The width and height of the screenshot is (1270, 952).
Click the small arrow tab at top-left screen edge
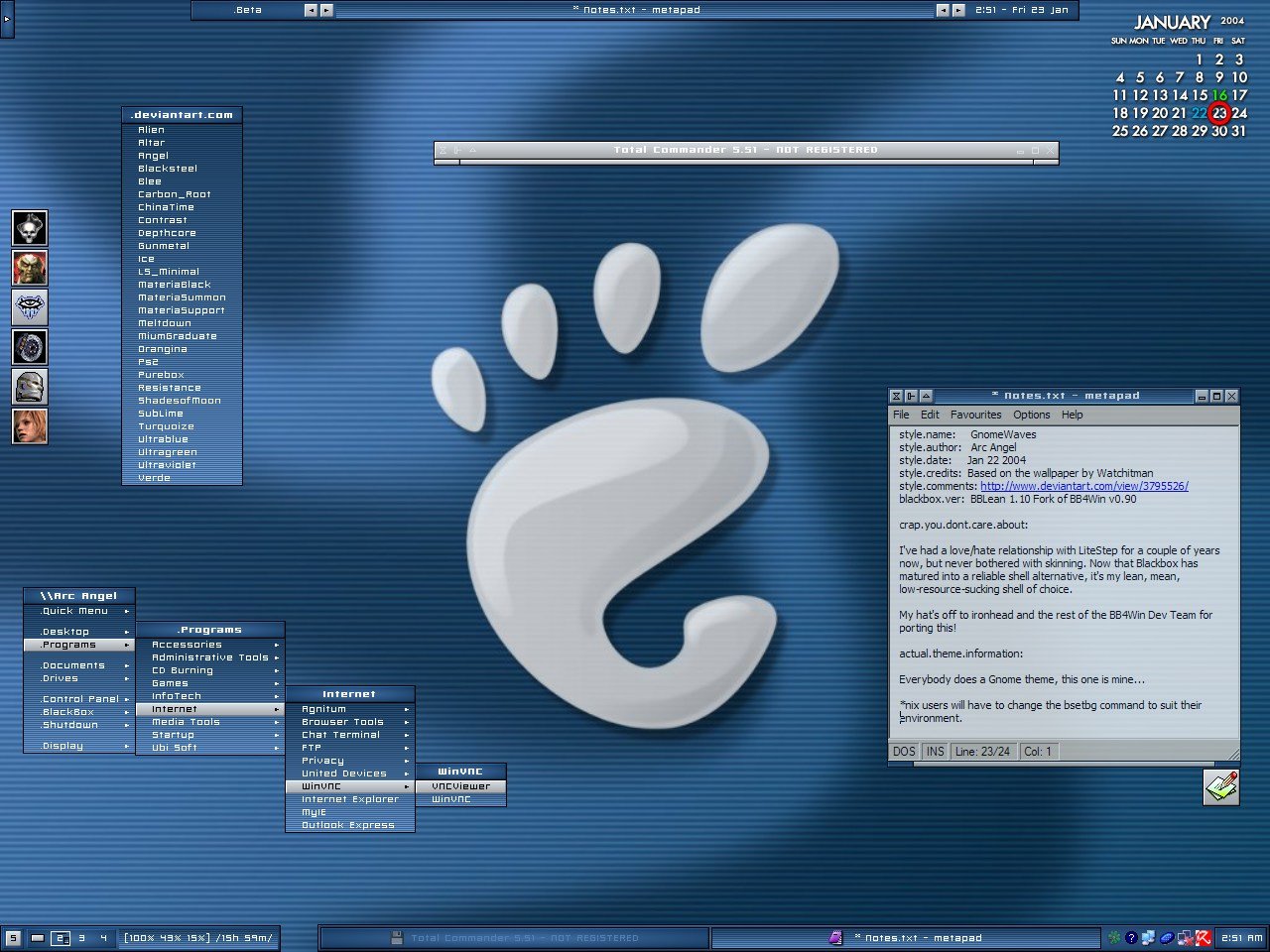point(6,19)
